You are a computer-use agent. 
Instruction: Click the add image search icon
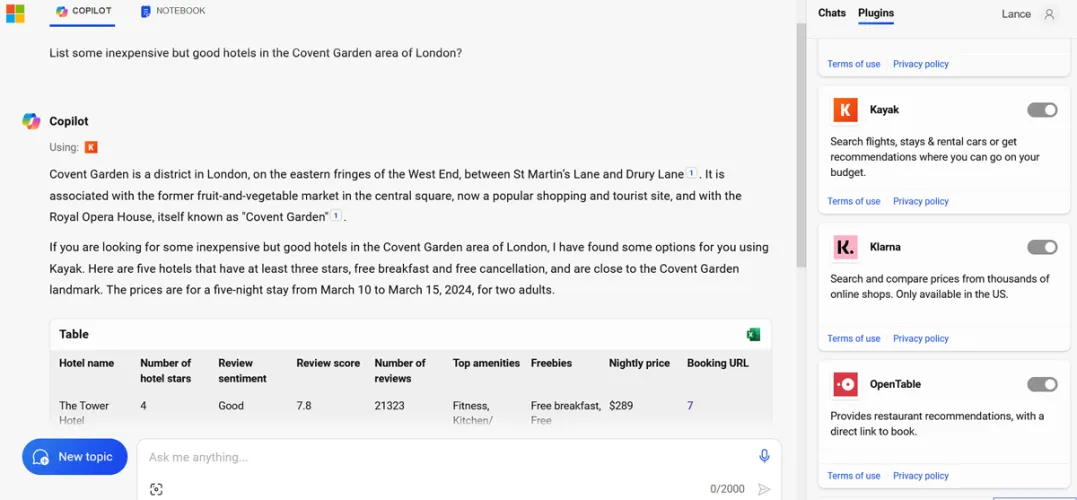(x=156, y=489)
